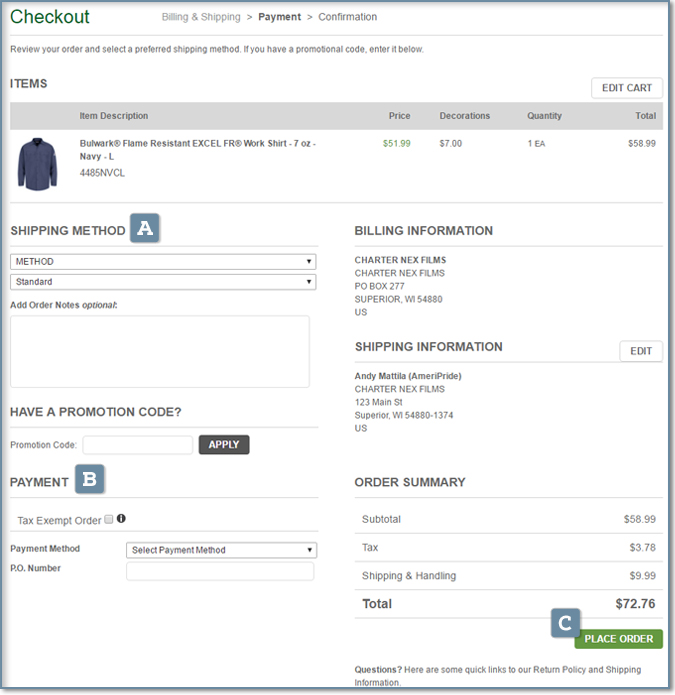Go to Billing & Shipping step
Viewport: 675px width, 695px height.
[201, 17]
